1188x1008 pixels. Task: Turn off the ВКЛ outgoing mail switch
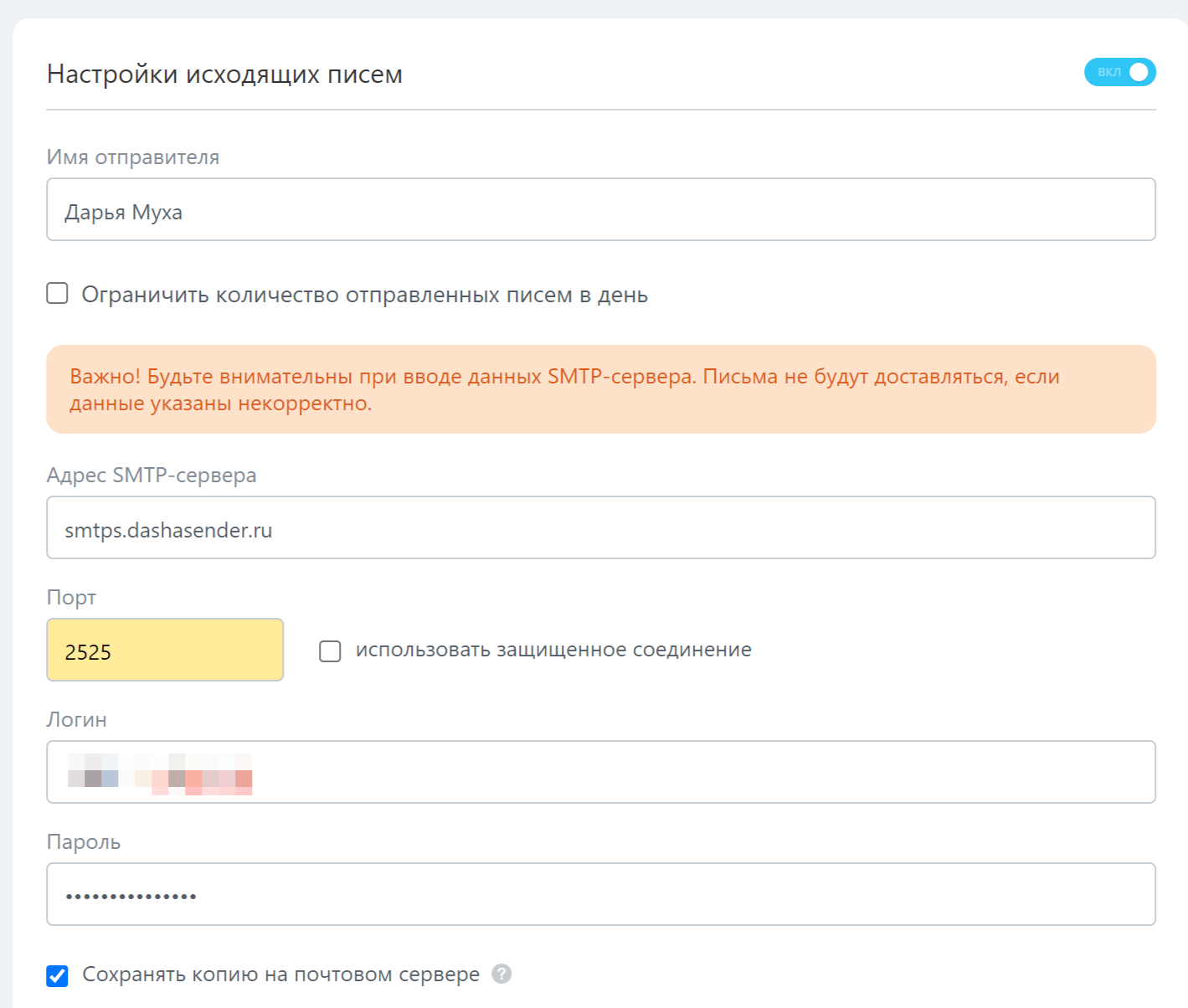(x=1120, y=72)
